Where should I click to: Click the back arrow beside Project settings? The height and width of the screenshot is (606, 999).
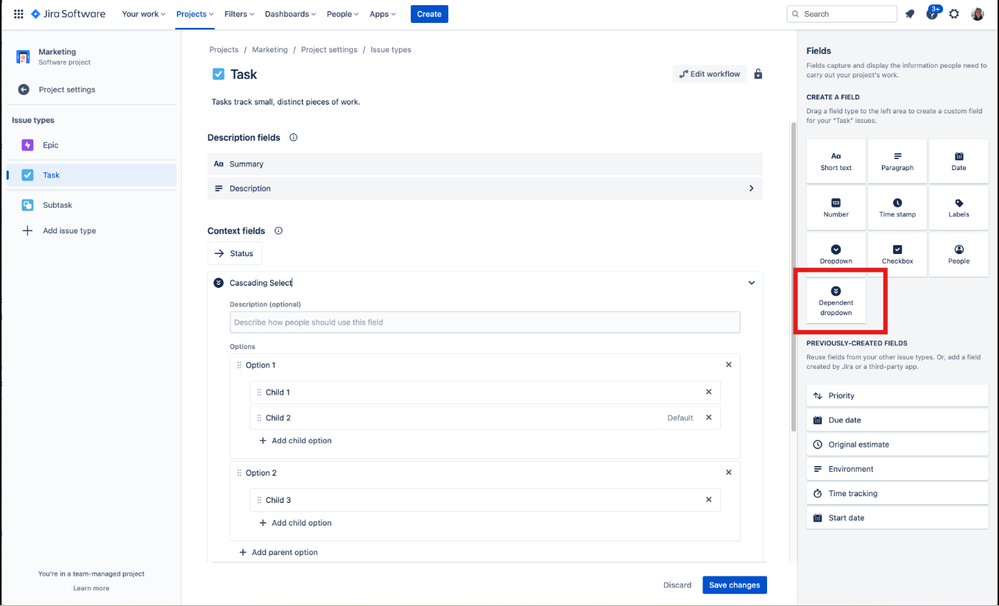pyautogui.click(x=24, y=90)
